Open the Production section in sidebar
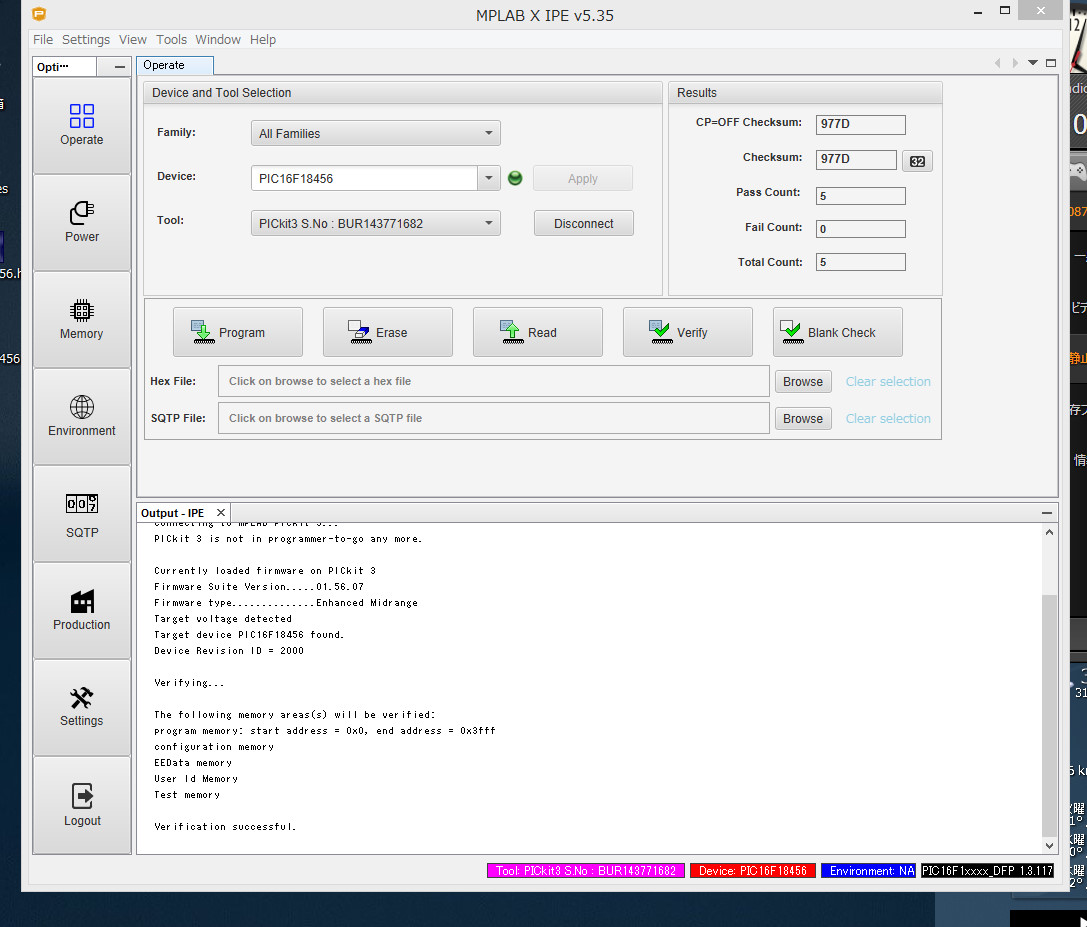This screenshot has width=1087, height=927. coord(82,611)
